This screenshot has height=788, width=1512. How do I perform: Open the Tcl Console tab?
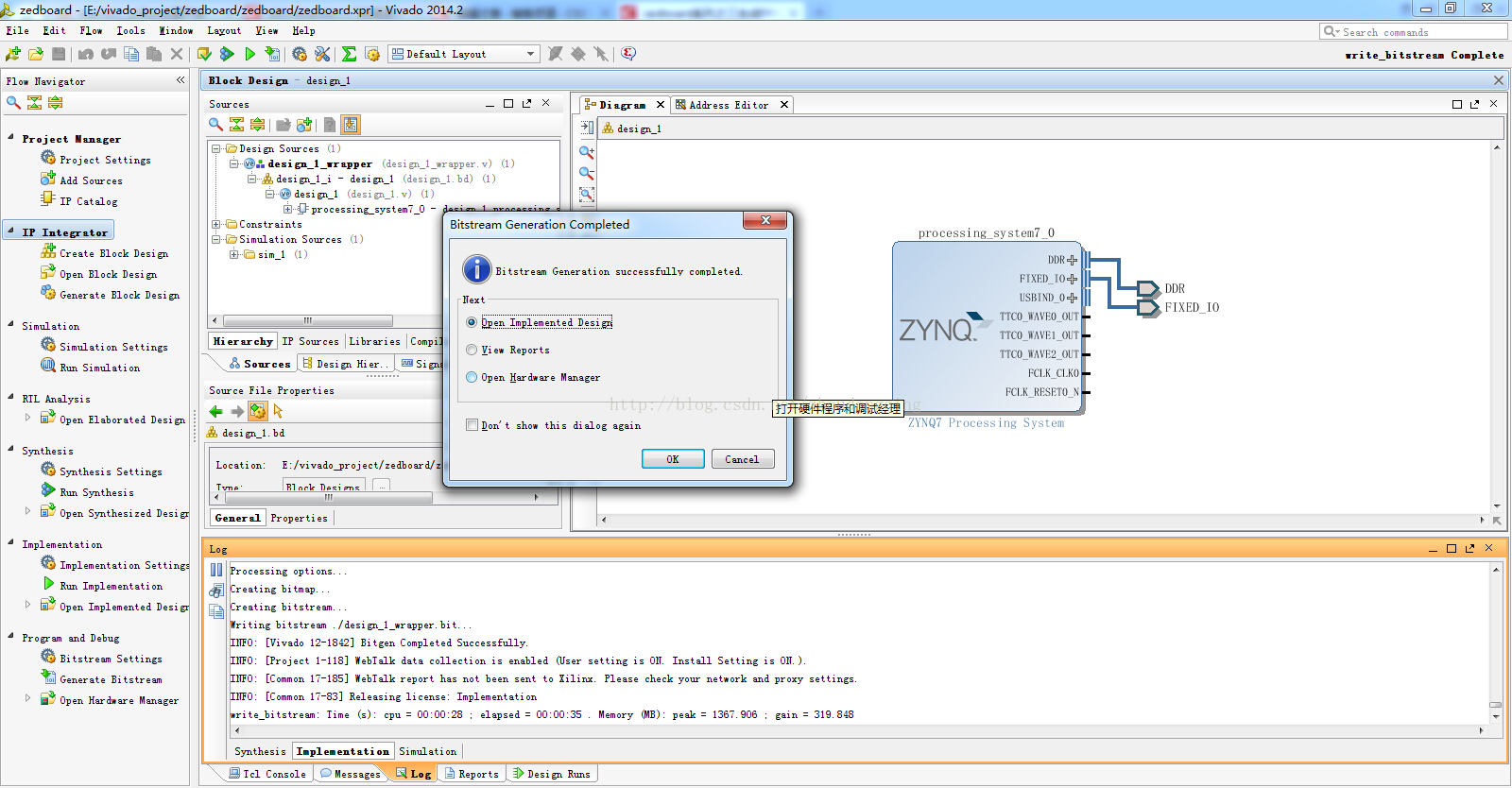click(266, 774)
